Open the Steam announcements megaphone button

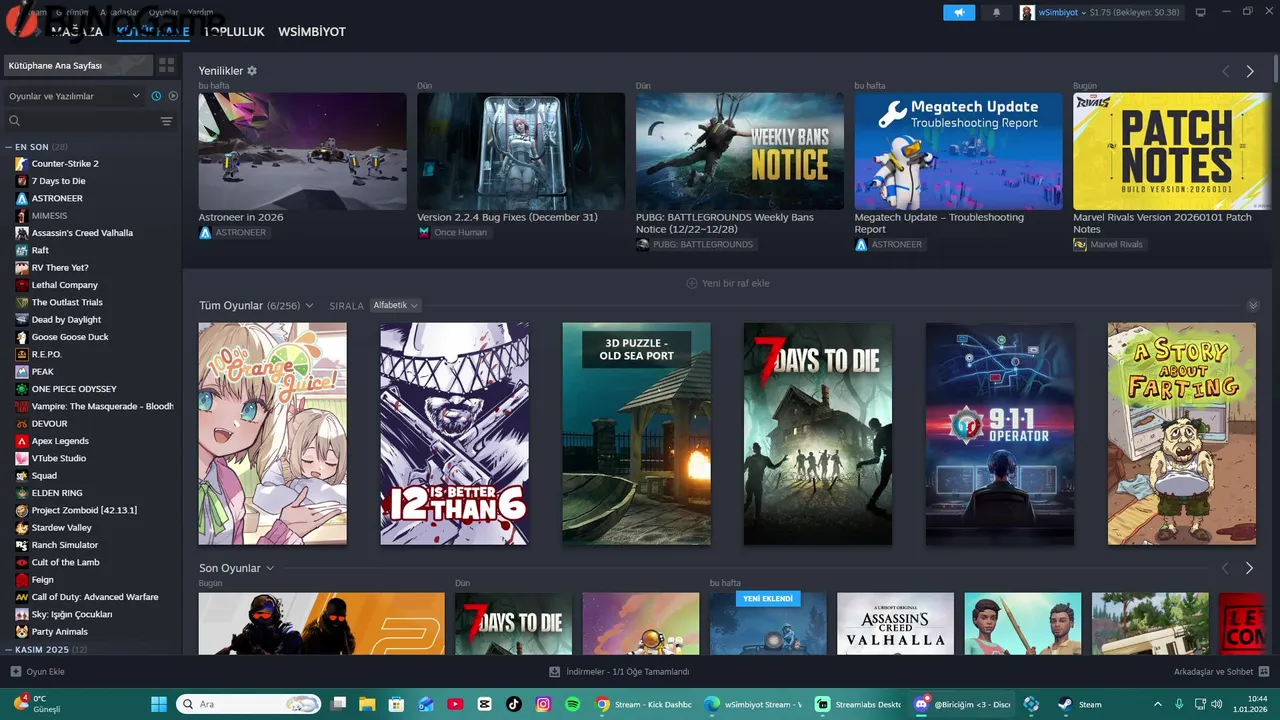(959, 13)
